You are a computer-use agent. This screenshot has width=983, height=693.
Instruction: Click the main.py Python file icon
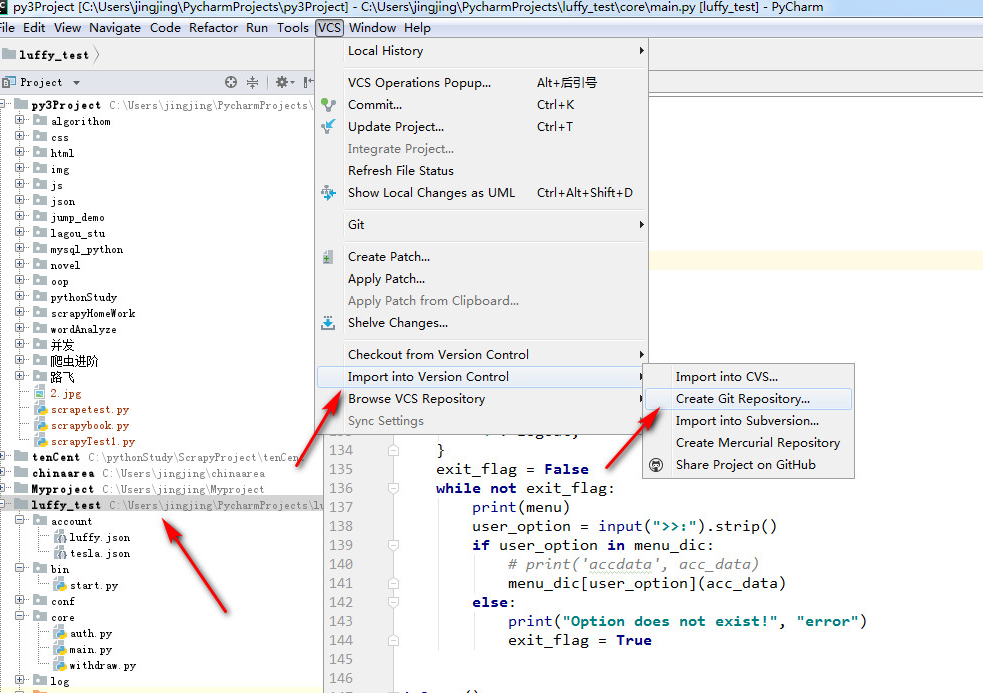tap(60, 650)
